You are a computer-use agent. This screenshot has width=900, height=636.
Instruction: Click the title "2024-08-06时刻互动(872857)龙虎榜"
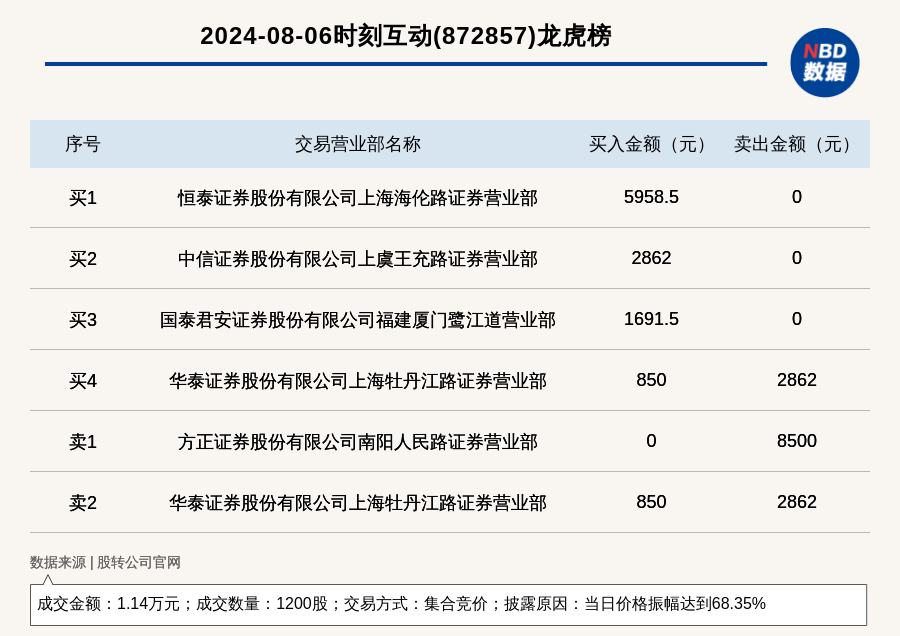click(x=405, y=36)
